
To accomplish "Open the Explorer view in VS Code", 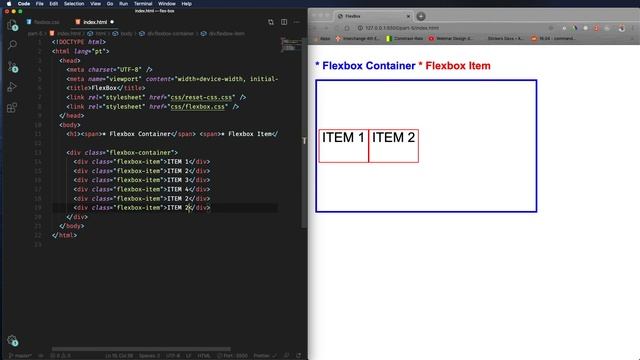I will [x=12, y=25].
